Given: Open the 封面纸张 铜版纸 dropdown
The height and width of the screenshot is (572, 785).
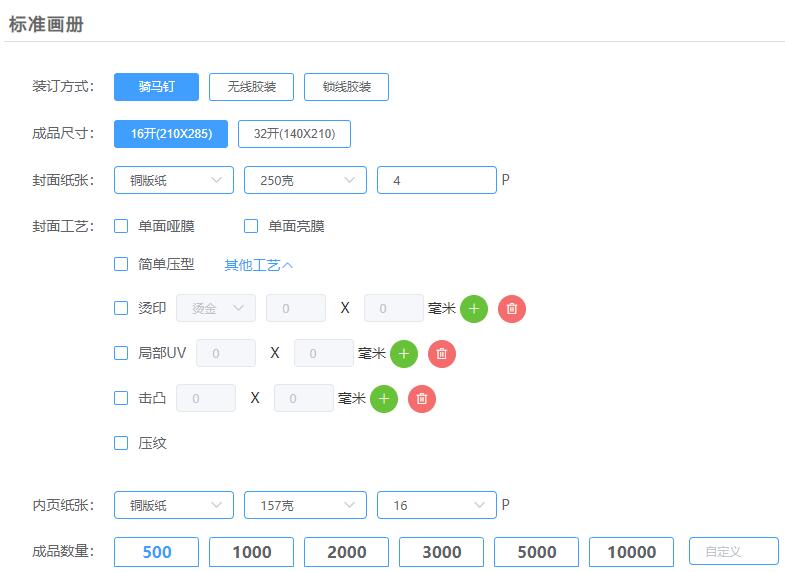Looking at the screenshot, I should click(x=174, y=180).
